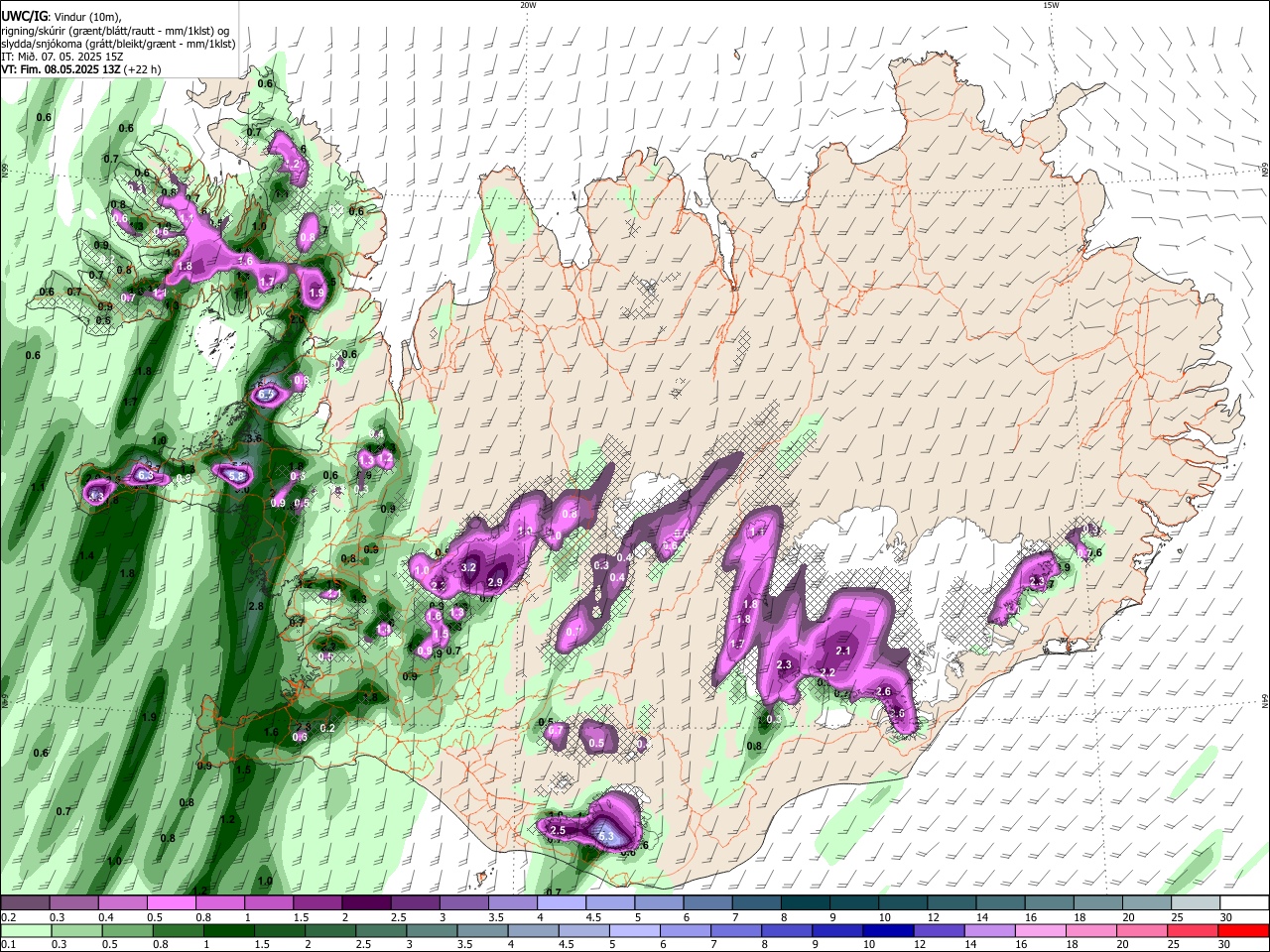Select the pale green 0.1 rain legend swatch
Screen dimensions: 1270x952
coord(25,931)
